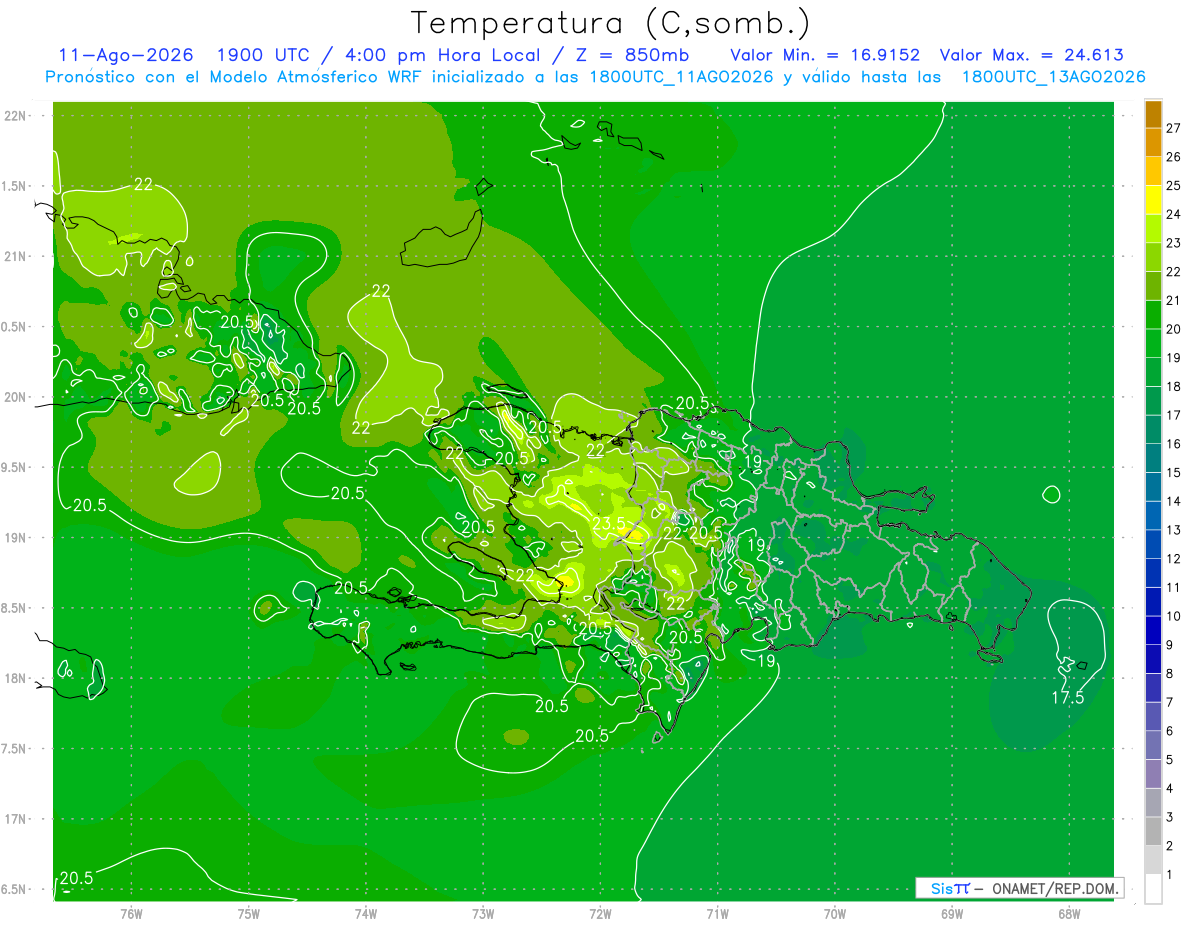Click the '25' color scale label
1200x927 pixels.
pos(1173,185)
